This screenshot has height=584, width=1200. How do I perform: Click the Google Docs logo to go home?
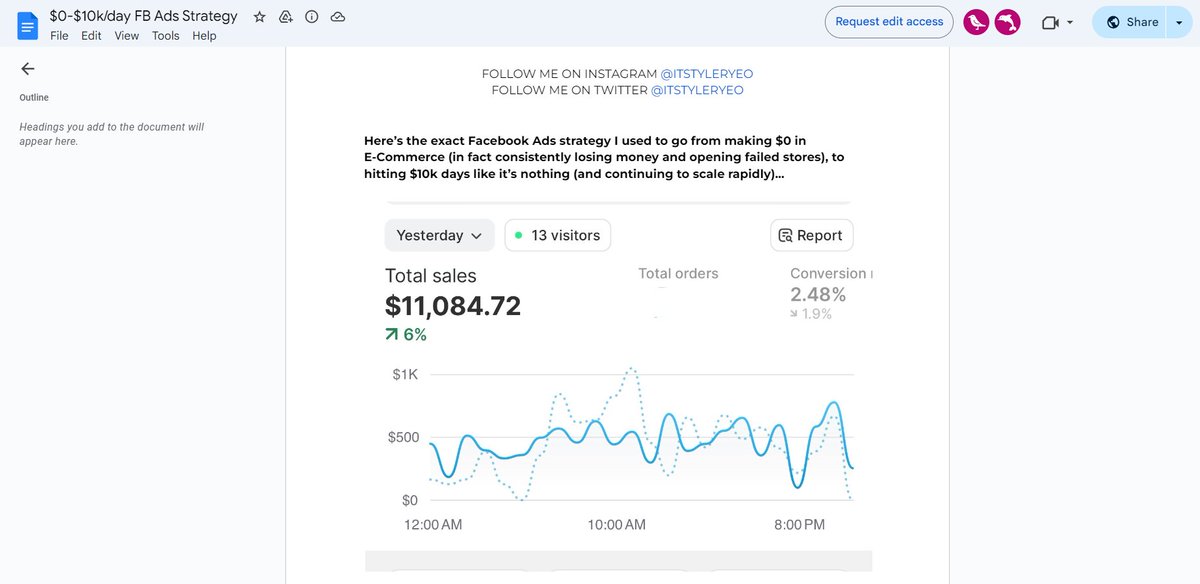click(27, 24)
